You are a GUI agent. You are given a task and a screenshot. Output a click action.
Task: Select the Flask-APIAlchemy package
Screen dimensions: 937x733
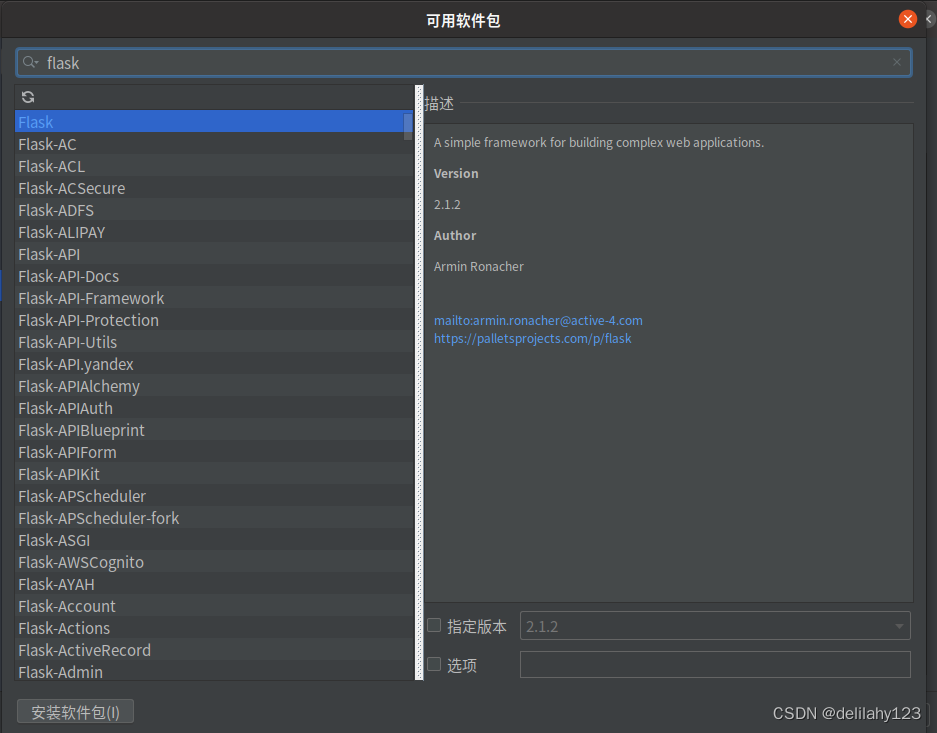214,386
